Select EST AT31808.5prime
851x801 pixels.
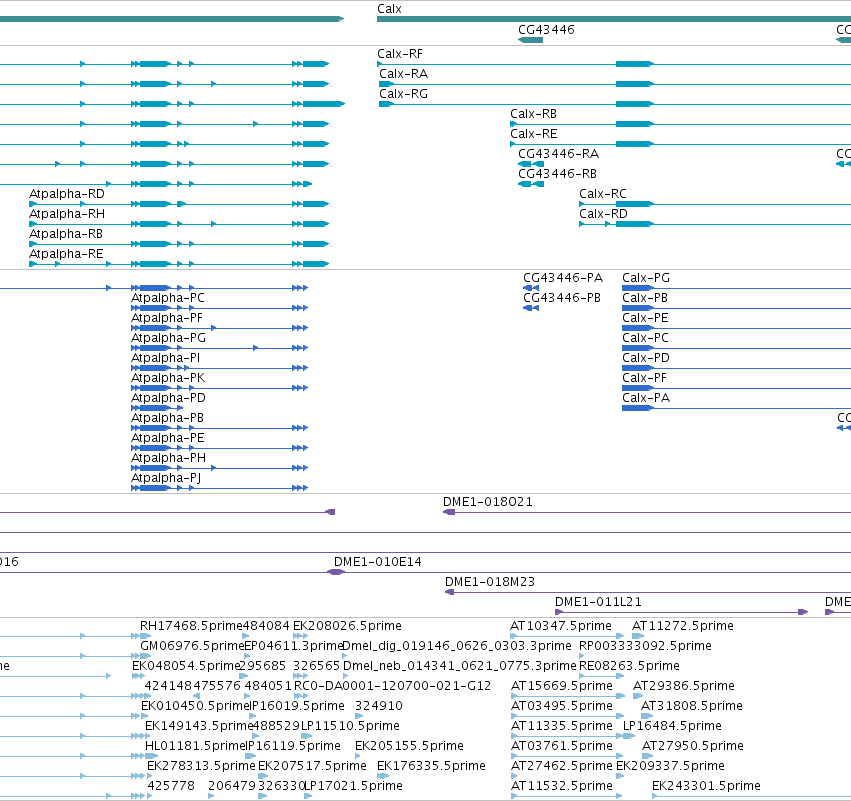[x=691, y=707]
